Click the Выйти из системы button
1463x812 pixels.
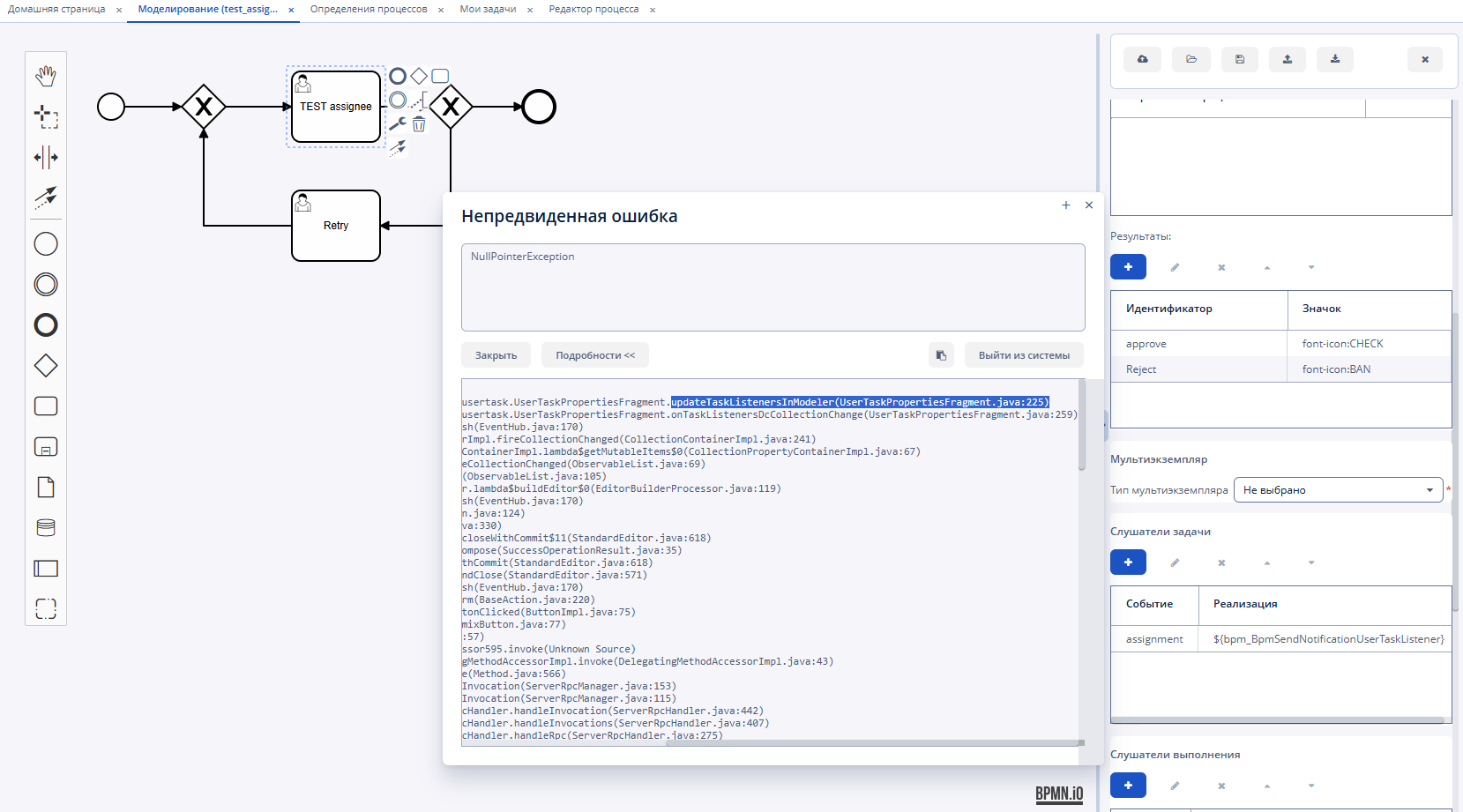click(1023, 355)
